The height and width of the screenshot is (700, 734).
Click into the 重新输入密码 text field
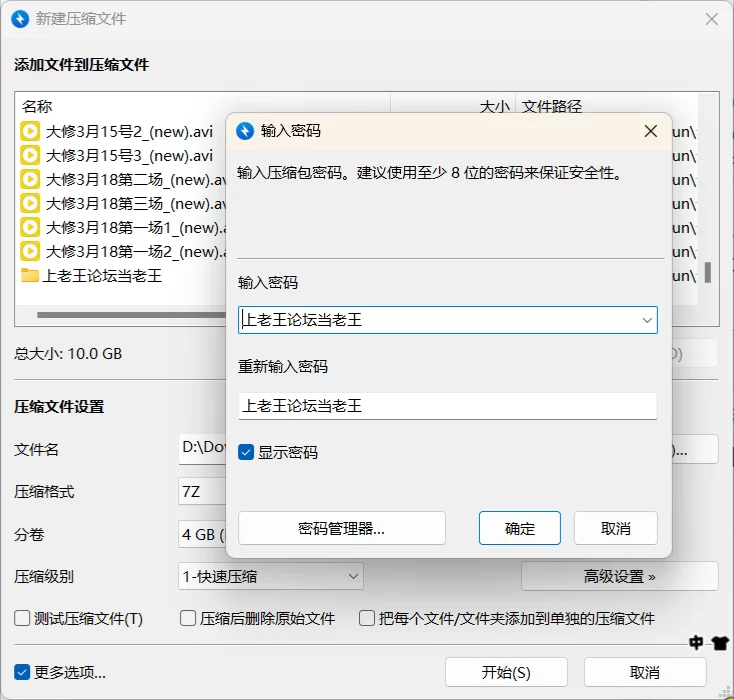click(447, 406)
